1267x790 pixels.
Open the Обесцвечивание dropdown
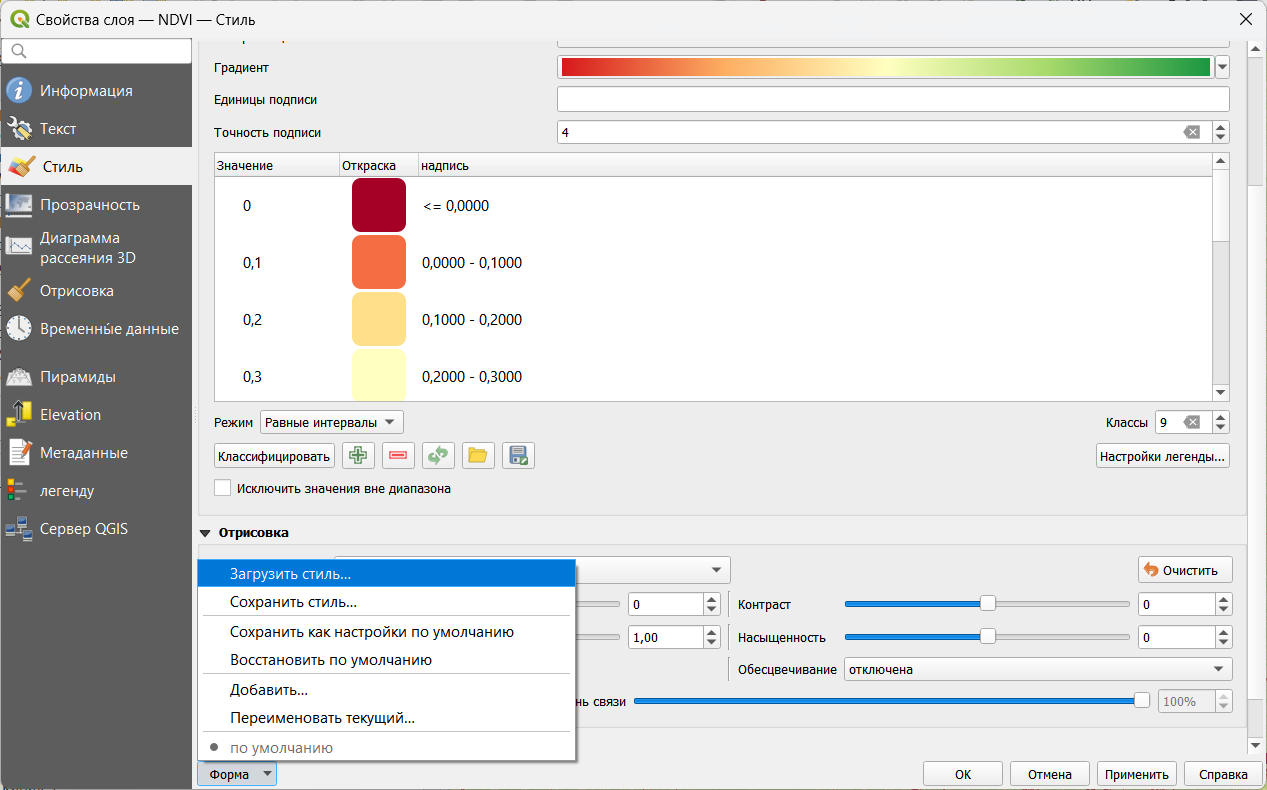(1037, 669)
